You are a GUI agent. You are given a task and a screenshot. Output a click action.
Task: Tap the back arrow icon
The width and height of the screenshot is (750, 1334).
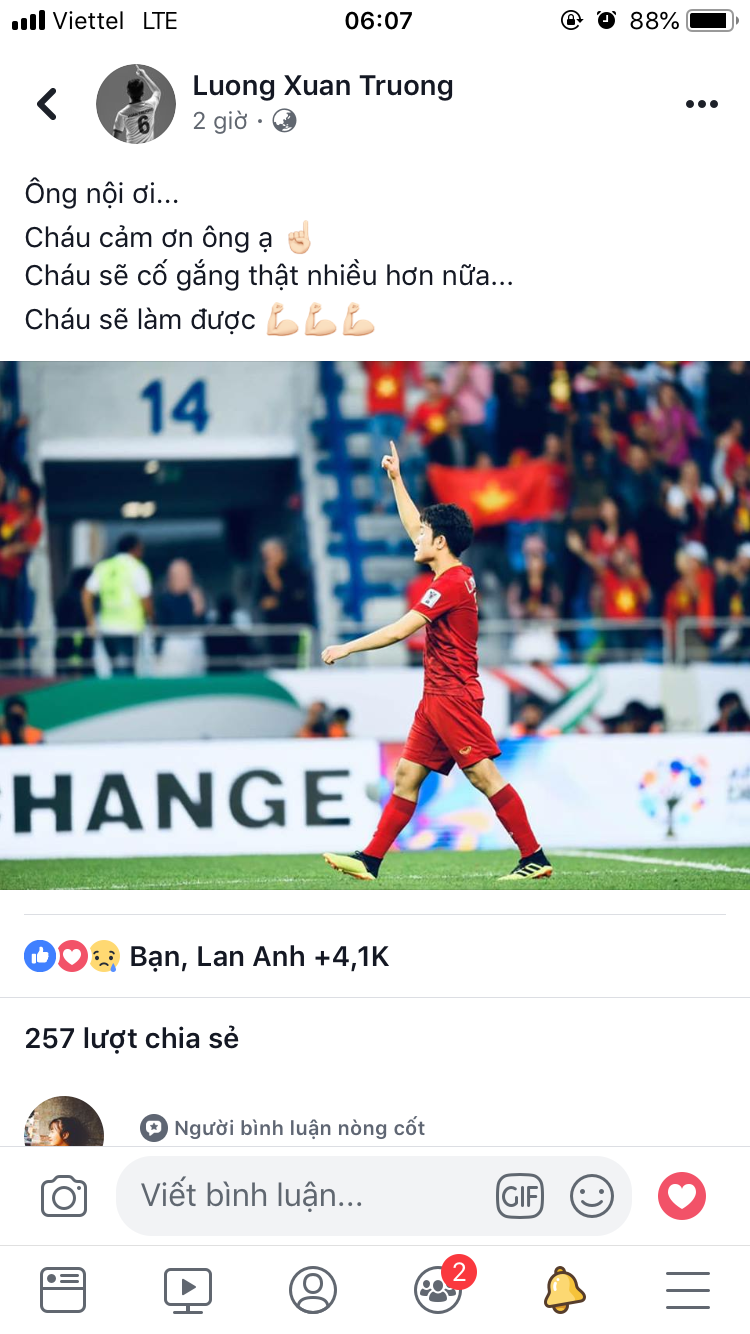pos(47,104)
